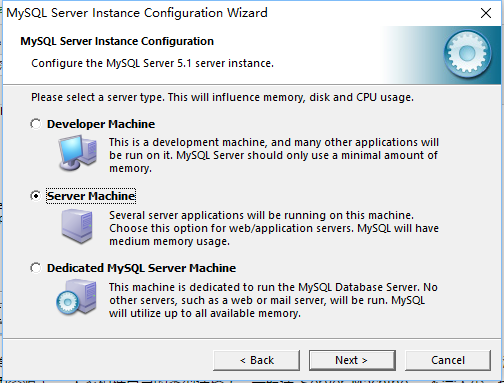Click the Developer Machine label text

(101, 124)
